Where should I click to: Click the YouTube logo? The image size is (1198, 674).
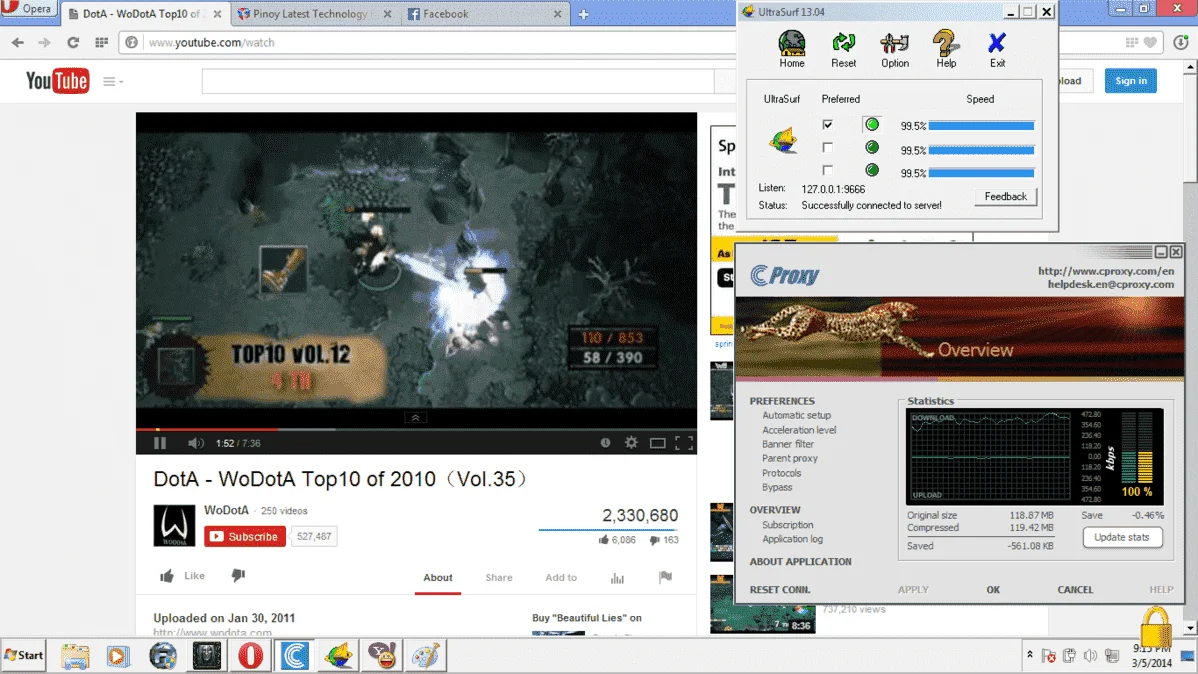(57, 80)
